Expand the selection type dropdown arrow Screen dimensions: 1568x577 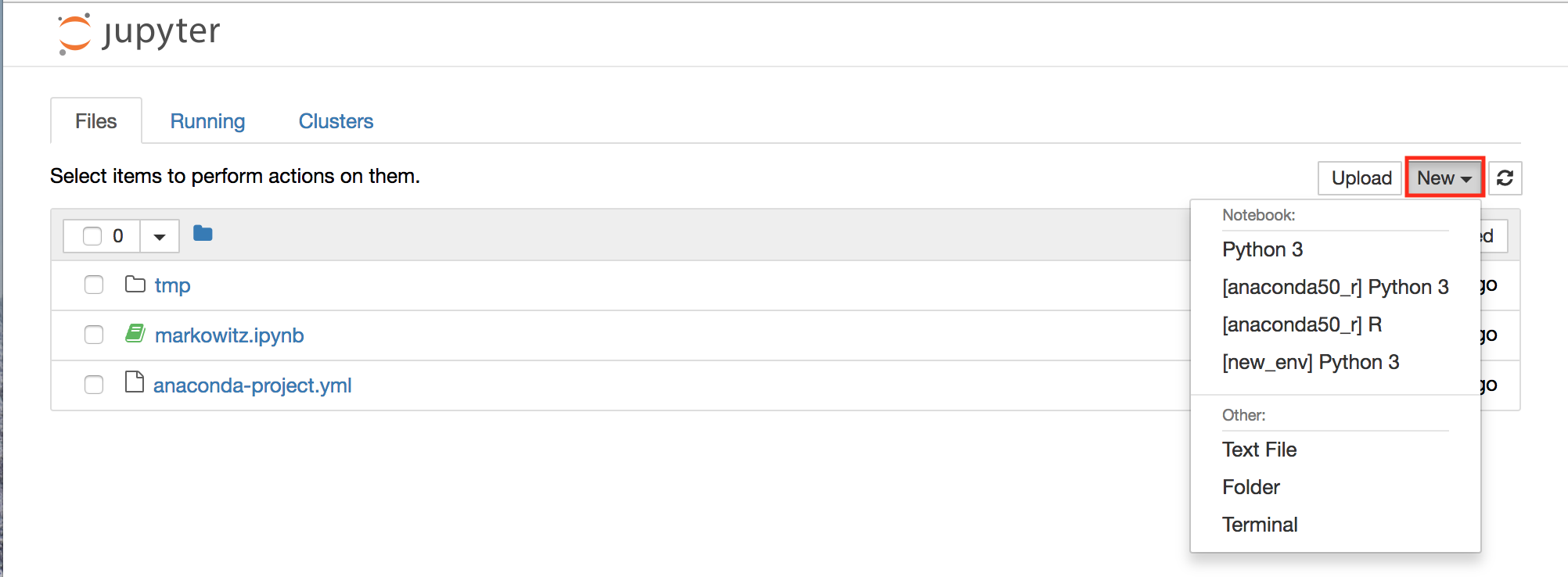pyautogui.click(x=160, y=236)
